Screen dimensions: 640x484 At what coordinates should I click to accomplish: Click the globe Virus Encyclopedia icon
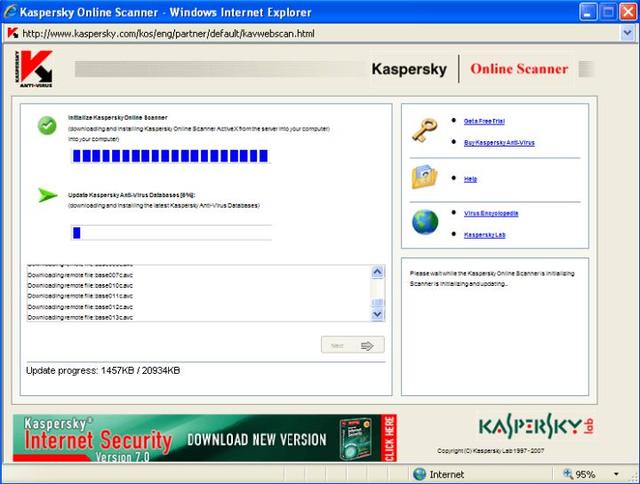424,222
